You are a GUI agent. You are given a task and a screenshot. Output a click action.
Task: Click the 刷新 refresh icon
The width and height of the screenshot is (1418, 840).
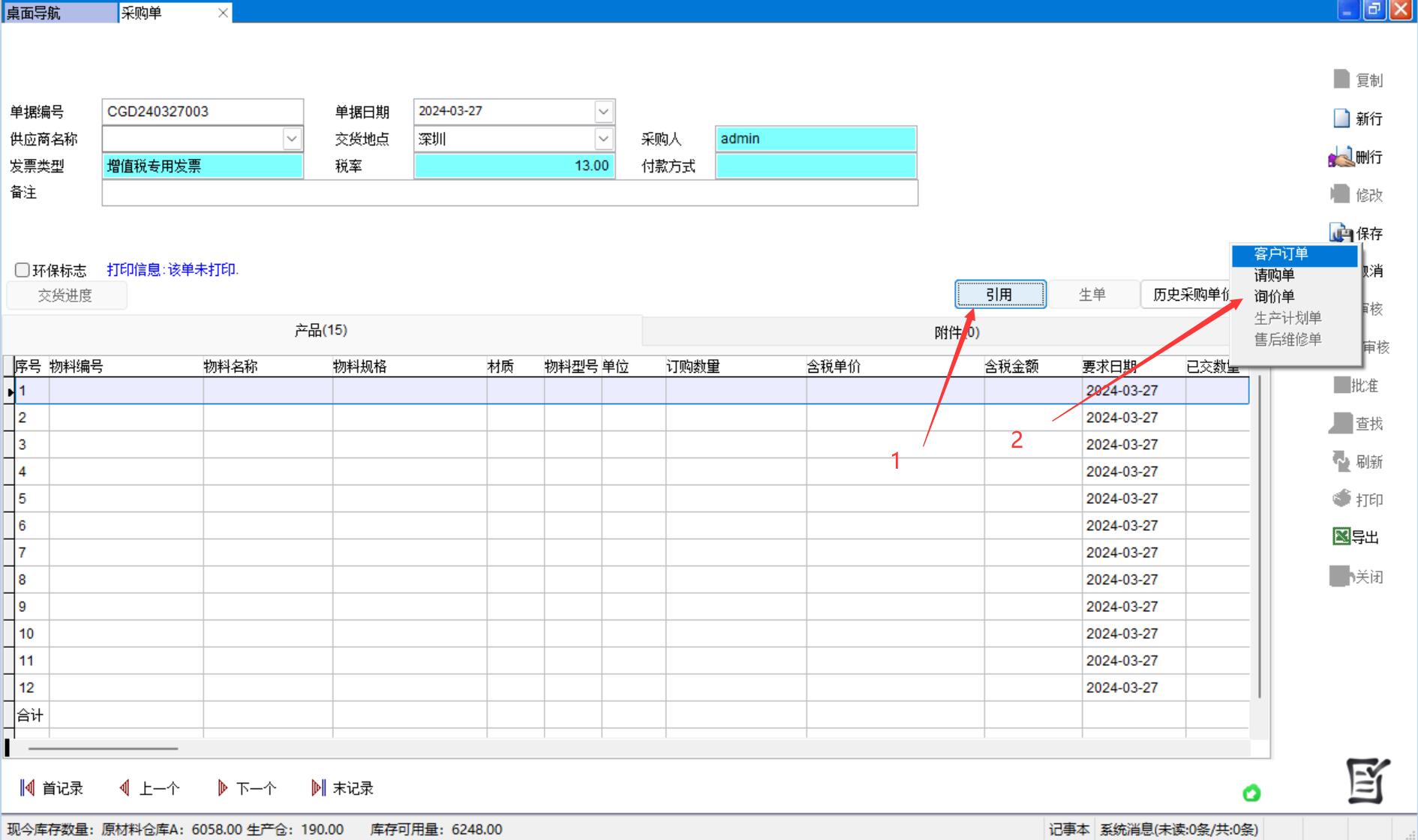(x=1341, y=461)
